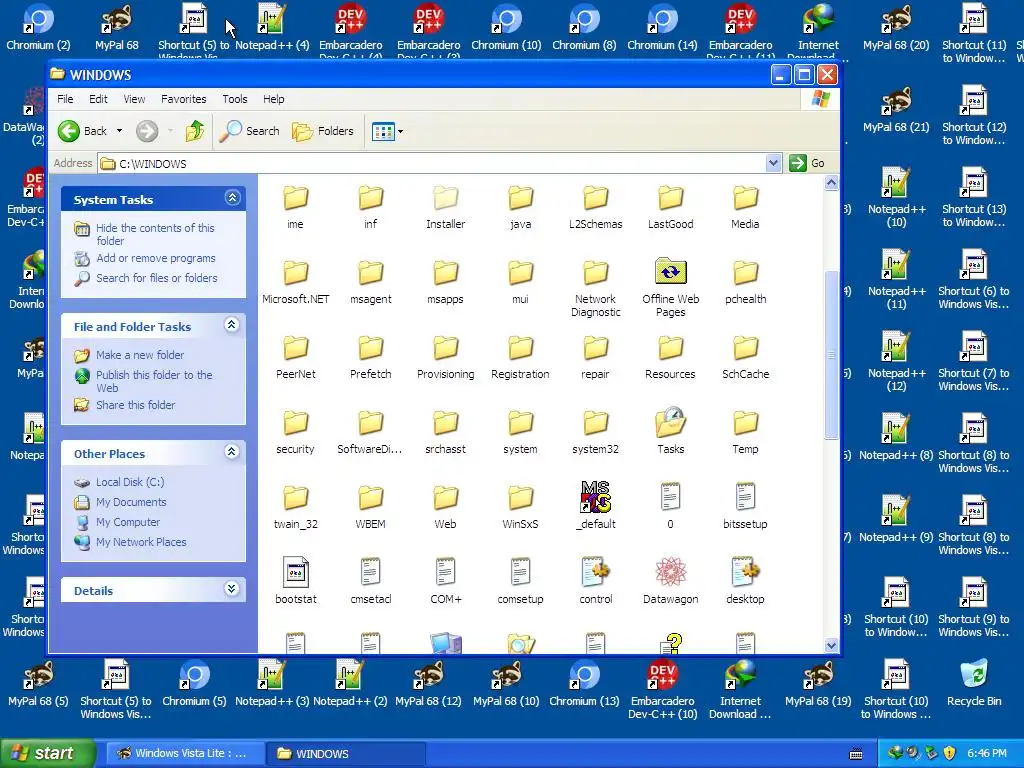The image size is (1024, 768).
Task: Select the WinSxS folder
Action: 520,508
